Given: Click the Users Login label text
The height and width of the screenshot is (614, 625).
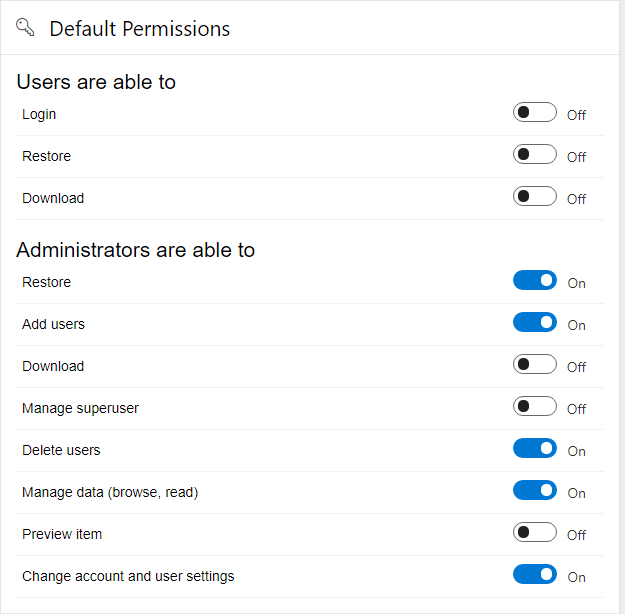Looking at the screenshot, I should click(39, 114).
